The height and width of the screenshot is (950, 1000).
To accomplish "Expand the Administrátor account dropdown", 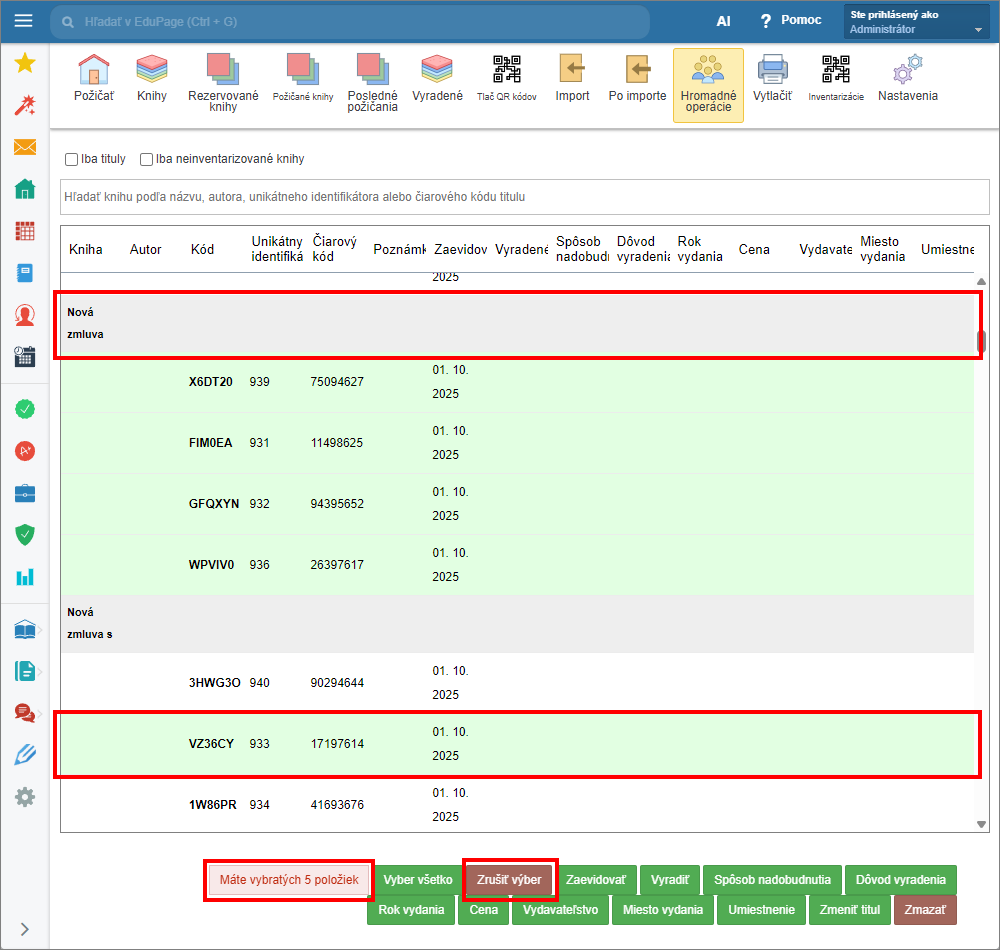I will [x=977, y=30].
